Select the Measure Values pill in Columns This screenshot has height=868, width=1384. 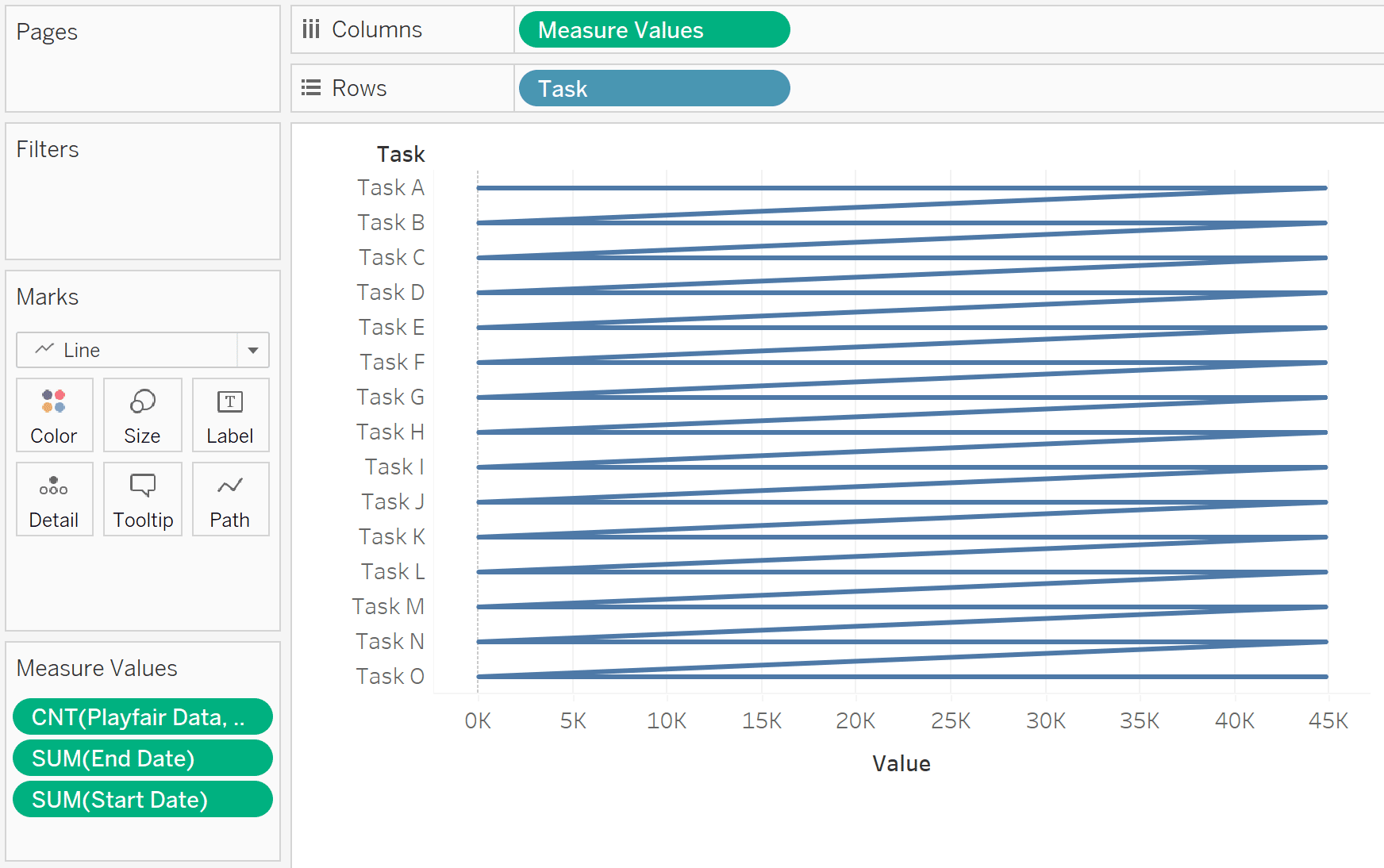point(654,30)
